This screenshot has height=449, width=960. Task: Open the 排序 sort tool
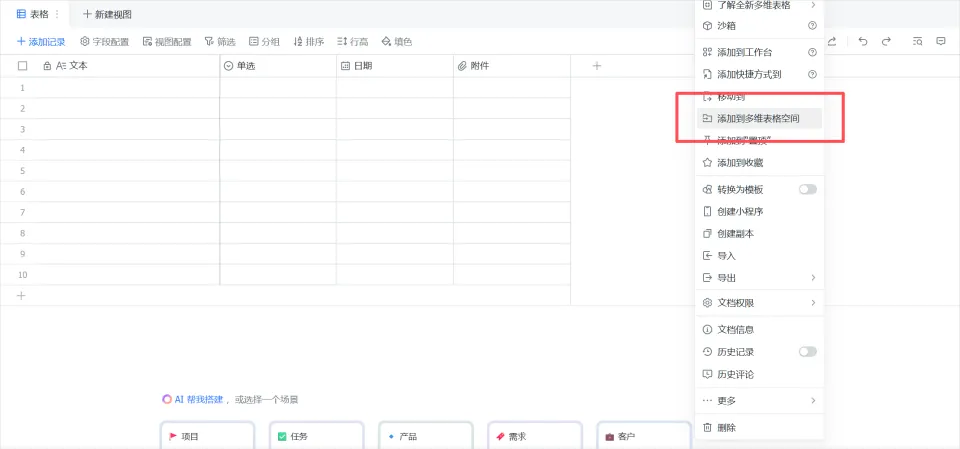click(309, 42)
